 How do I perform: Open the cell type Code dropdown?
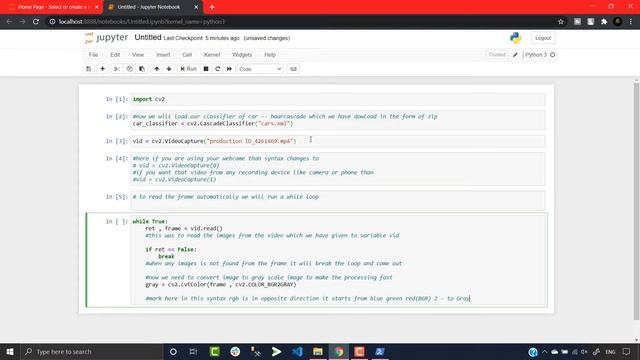point(260,69)
